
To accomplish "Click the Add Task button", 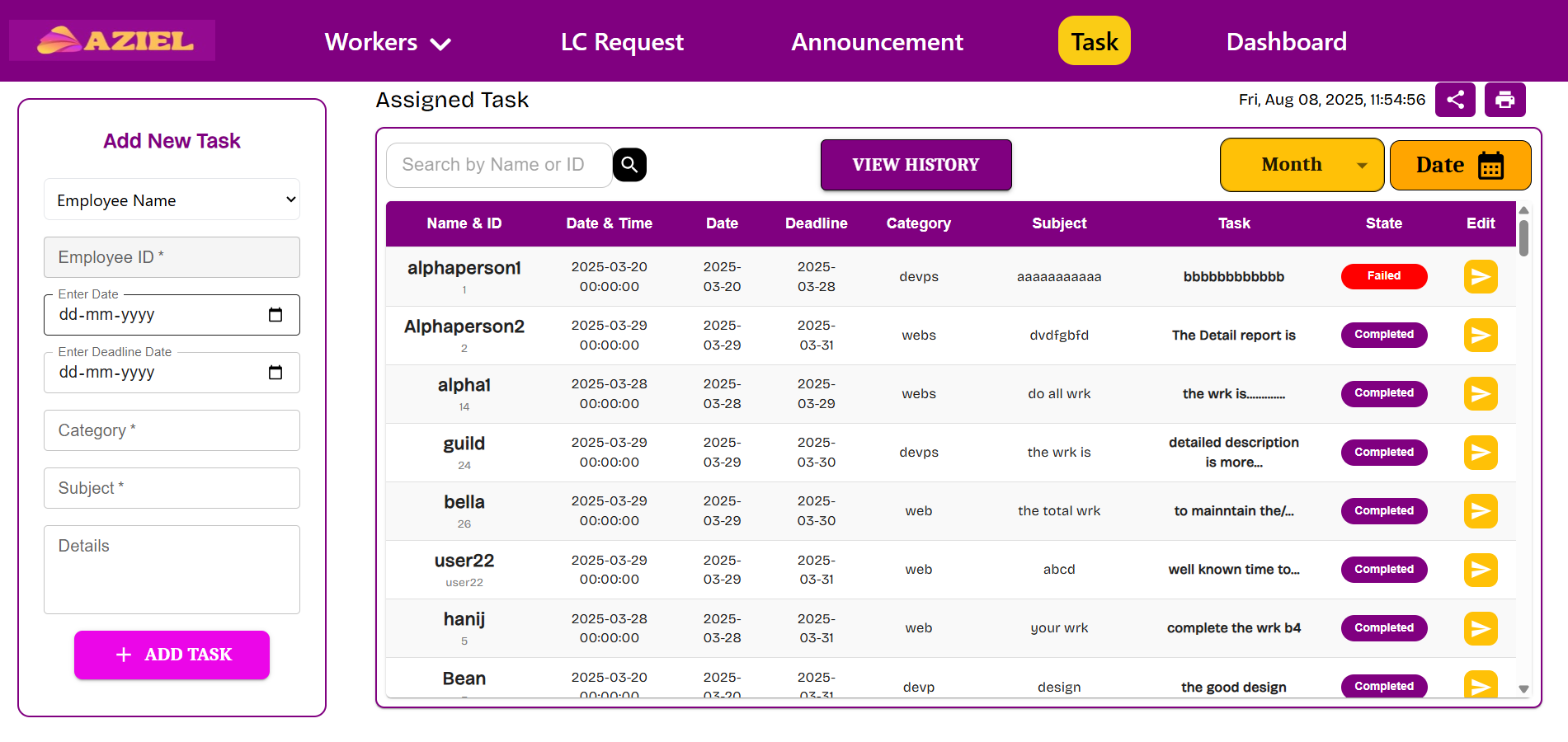I will point(172,655).
